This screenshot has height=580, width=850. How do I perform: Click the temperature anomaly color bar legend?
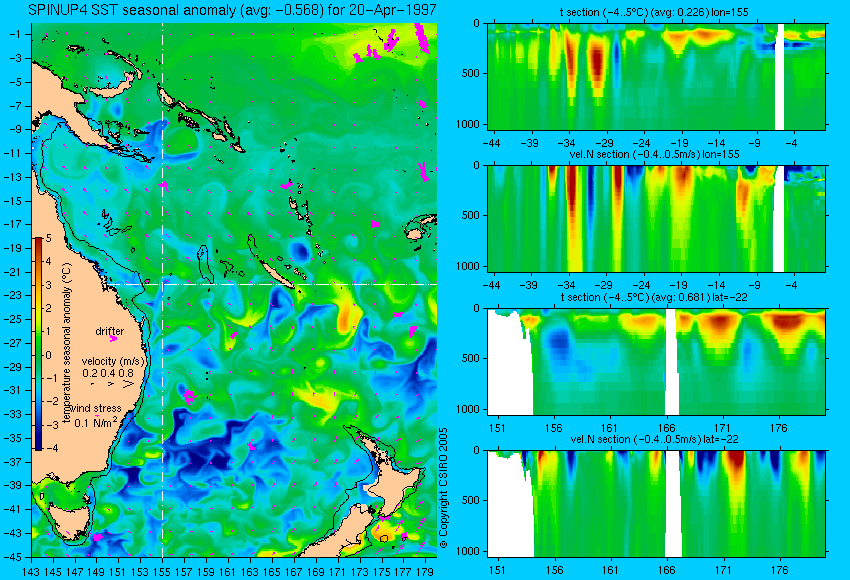click(39, 344)
